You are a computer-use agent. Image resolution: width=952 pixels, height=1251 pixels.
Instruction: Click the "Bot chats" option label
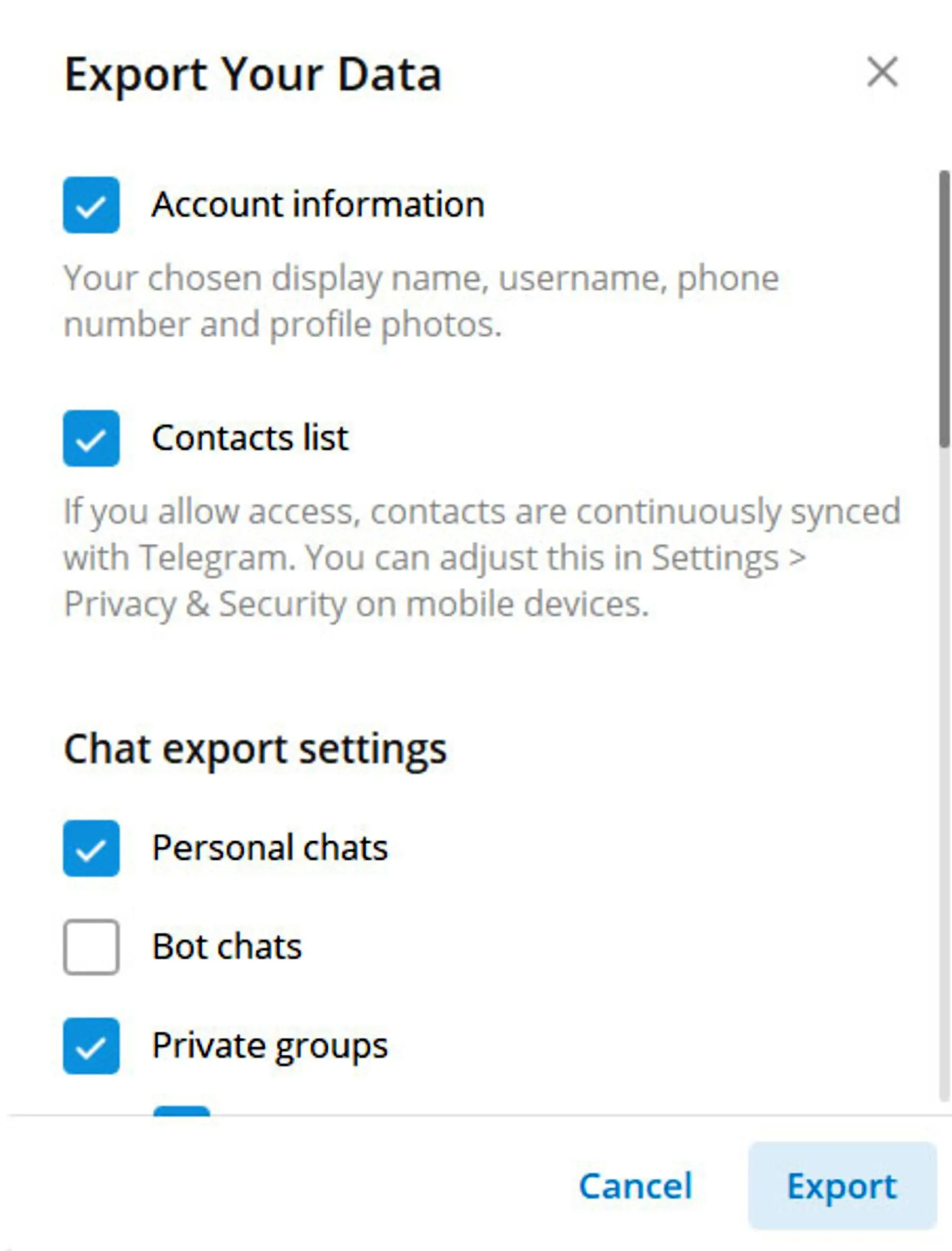point(227,946)
